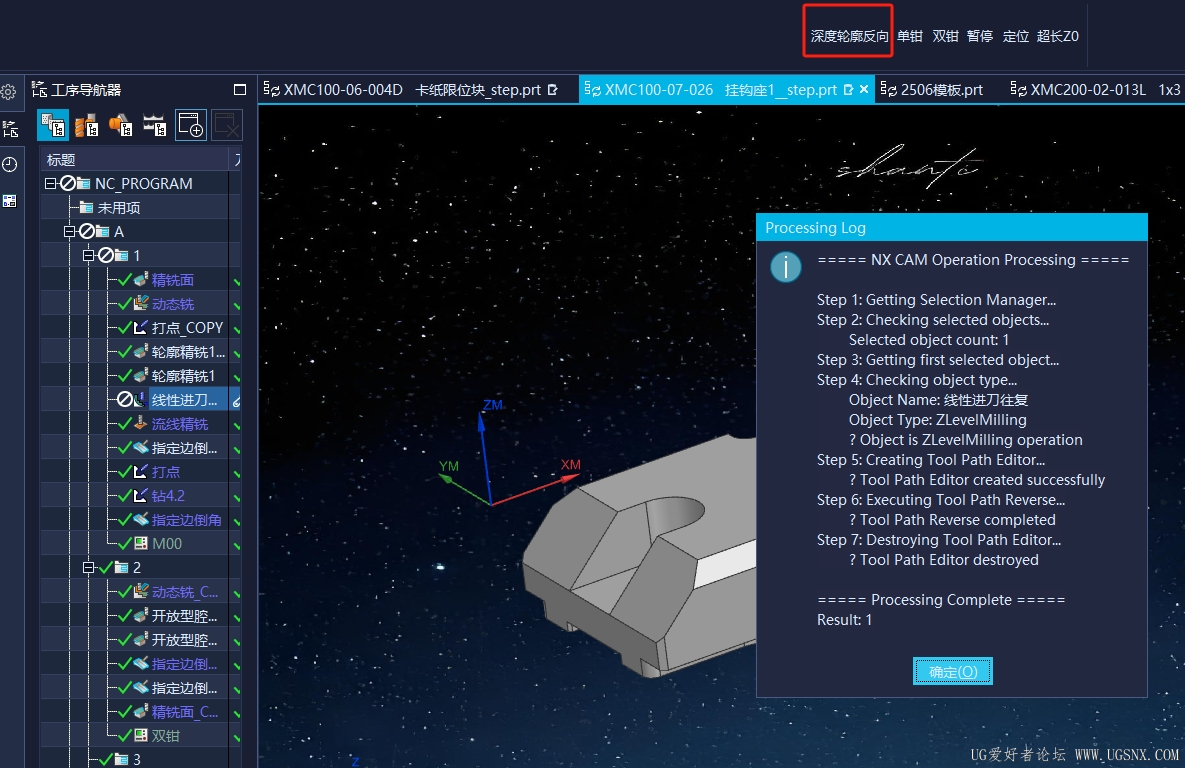
Task: Click the 流线精铣 operation icon
Action: coord(141,423)
